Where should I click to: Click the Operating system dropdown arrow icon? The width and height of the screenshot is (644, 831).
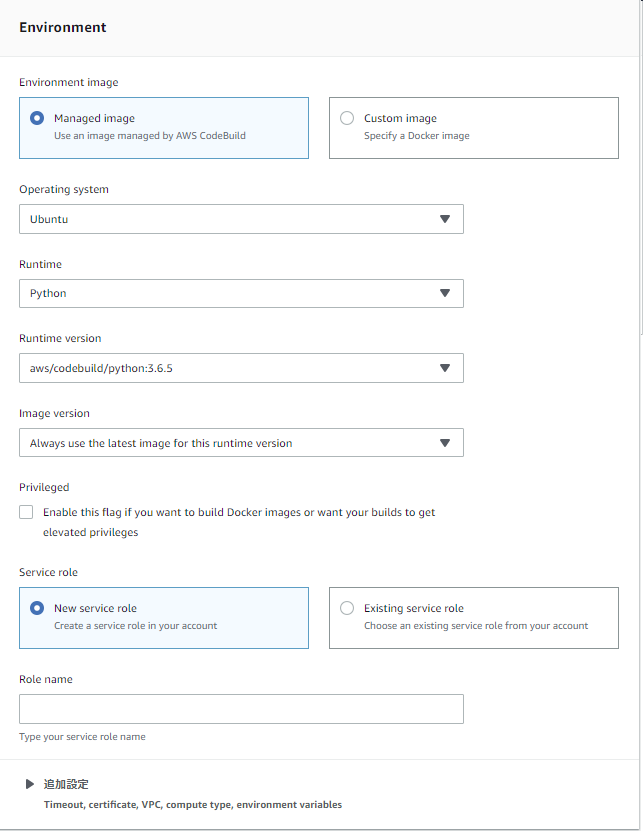click(x=445, y=219)
